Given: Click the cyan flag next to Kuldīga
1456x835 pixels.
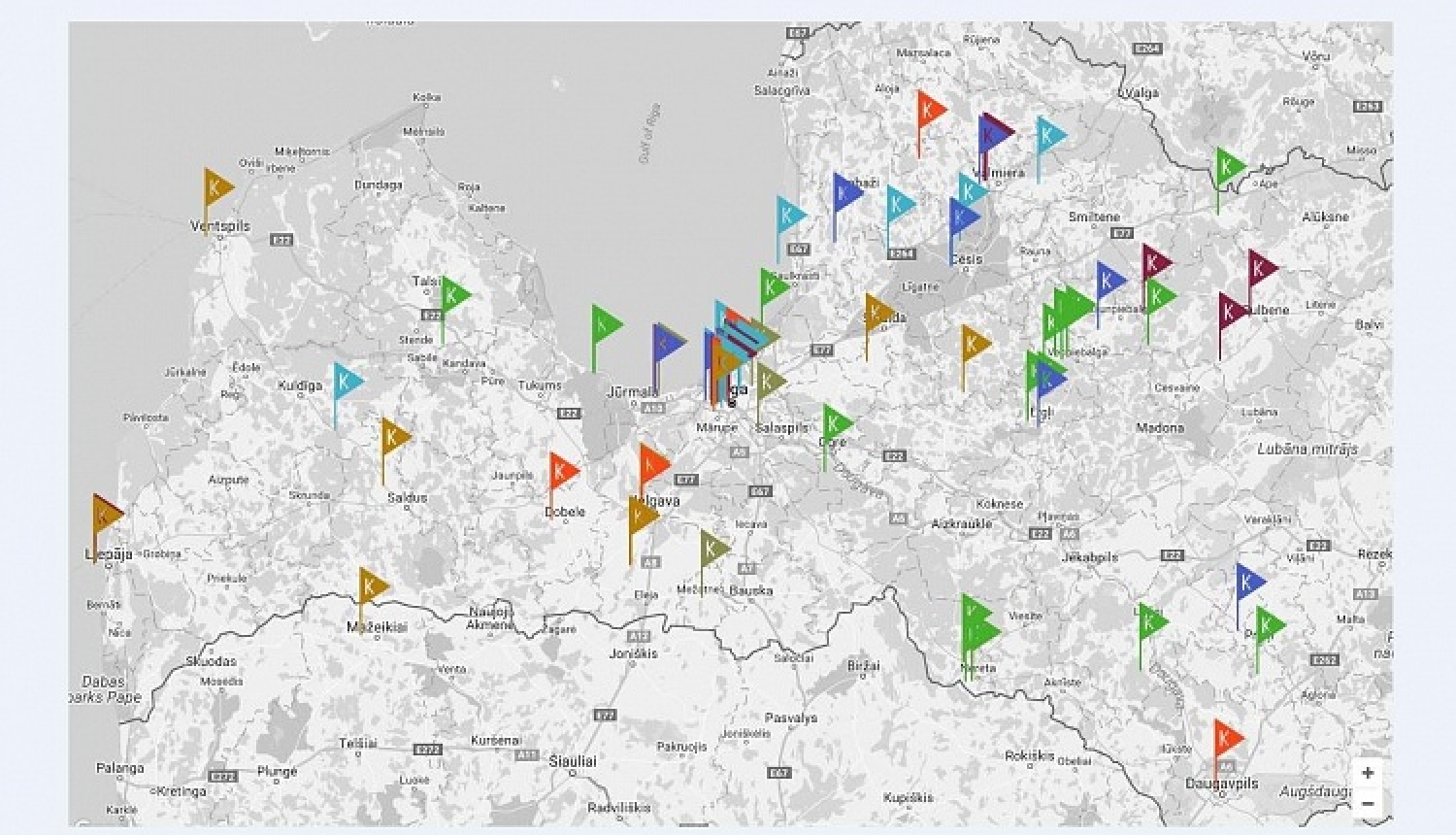Looking at the screenshot, I should (x=347, y=382).
